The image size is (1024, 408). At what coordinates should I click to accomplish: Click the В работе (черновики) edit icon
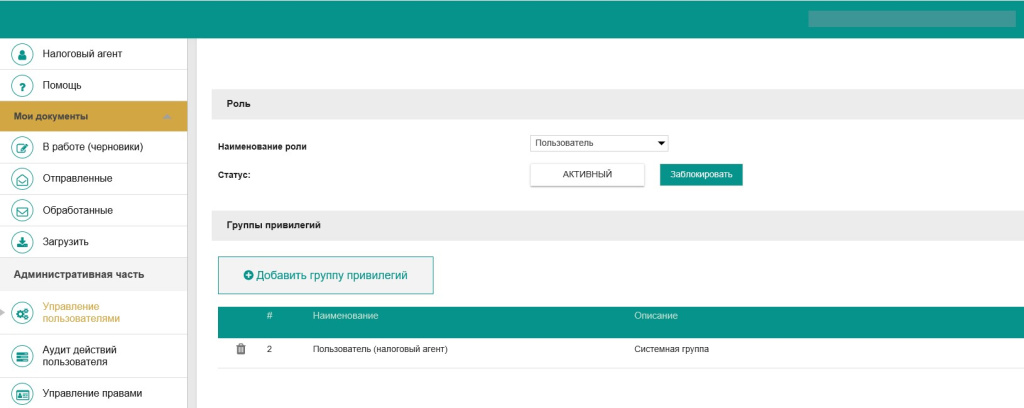click(x=23, y=147)
